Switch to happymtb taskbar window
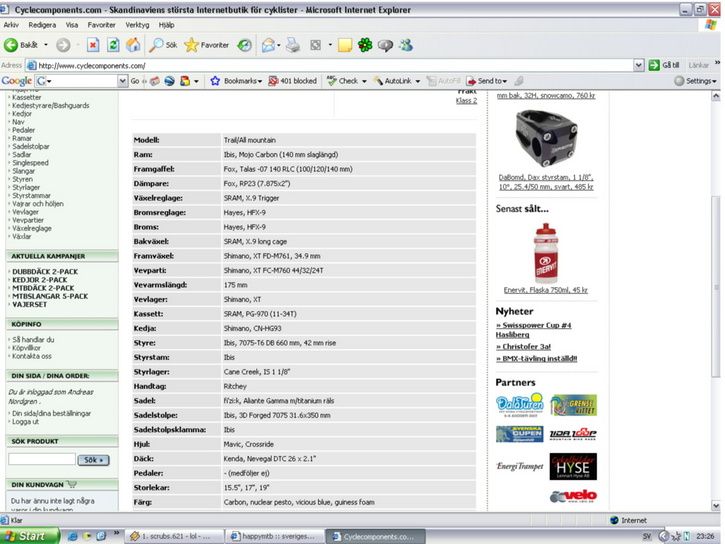Image resolution: width=725 pixels, height=544 pixels. click(275, 537)
